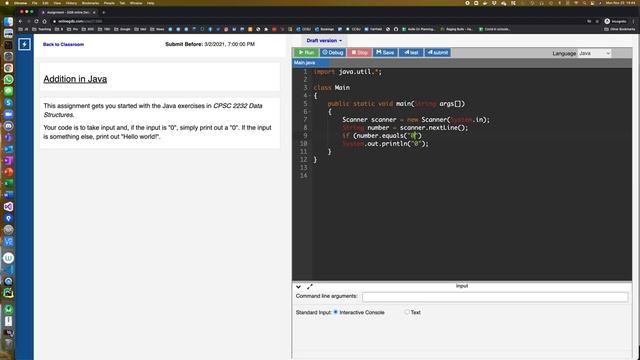640x360 pixels.
Task: Open Zoom from the Dock
Action: (x=8, y=114)
